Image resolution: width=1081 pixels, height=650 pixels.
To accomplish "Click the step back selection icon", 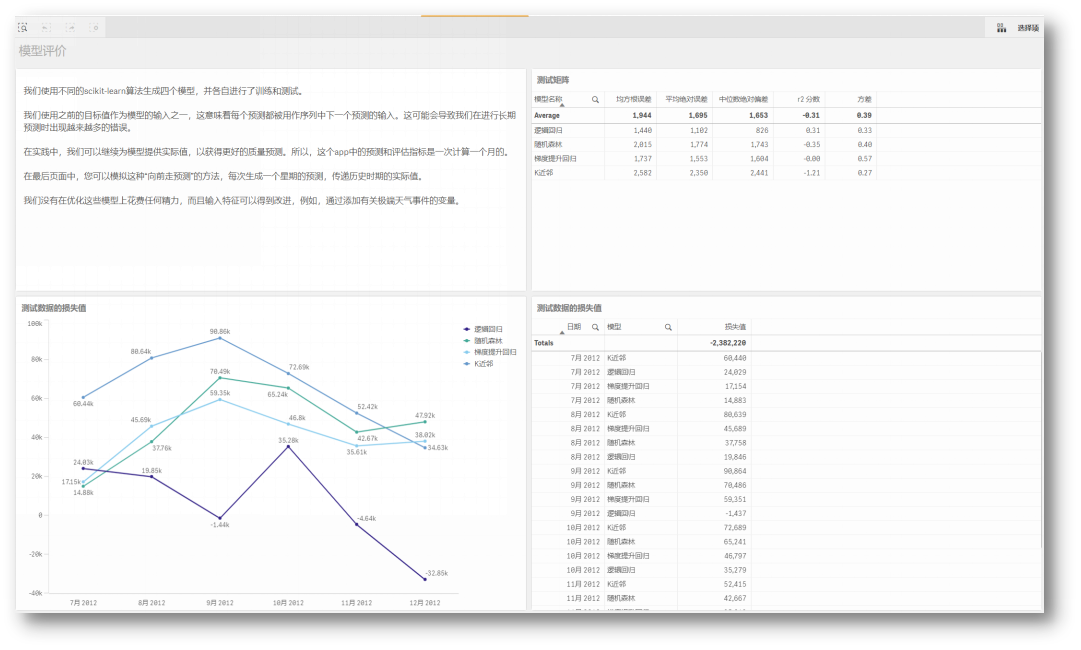I will pyautogui.click(x=46, y=28).
